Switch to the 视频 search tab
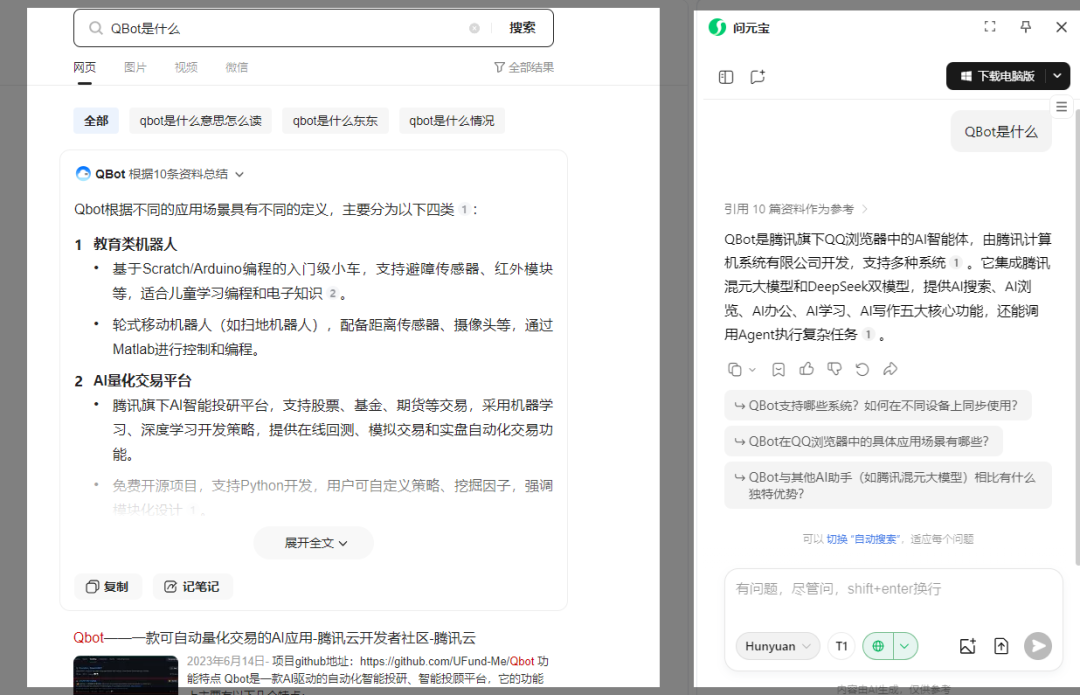This screenshot has width=1080, height=695. click(x=186, y=67)
